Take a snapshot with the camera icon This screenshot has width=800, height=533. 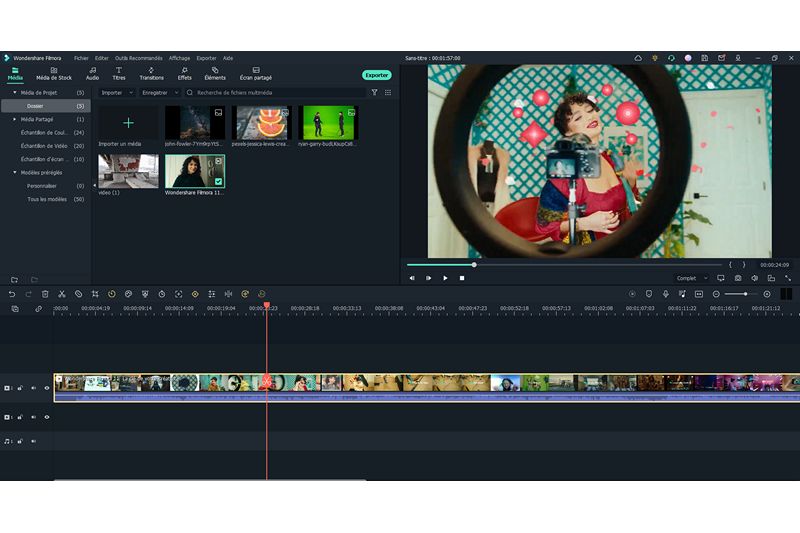tap(738, 278)
